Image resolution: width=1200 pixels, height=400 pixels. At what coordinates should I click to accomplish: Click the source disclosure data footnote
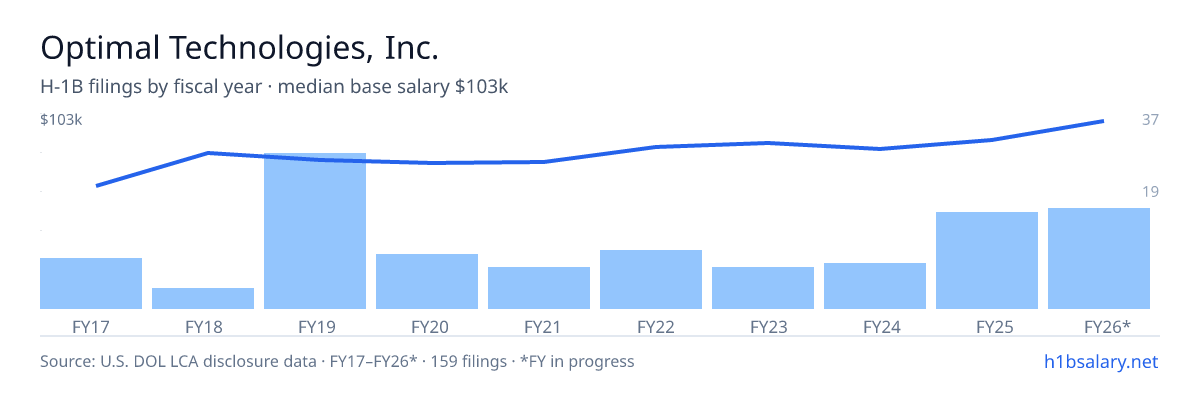337,361
